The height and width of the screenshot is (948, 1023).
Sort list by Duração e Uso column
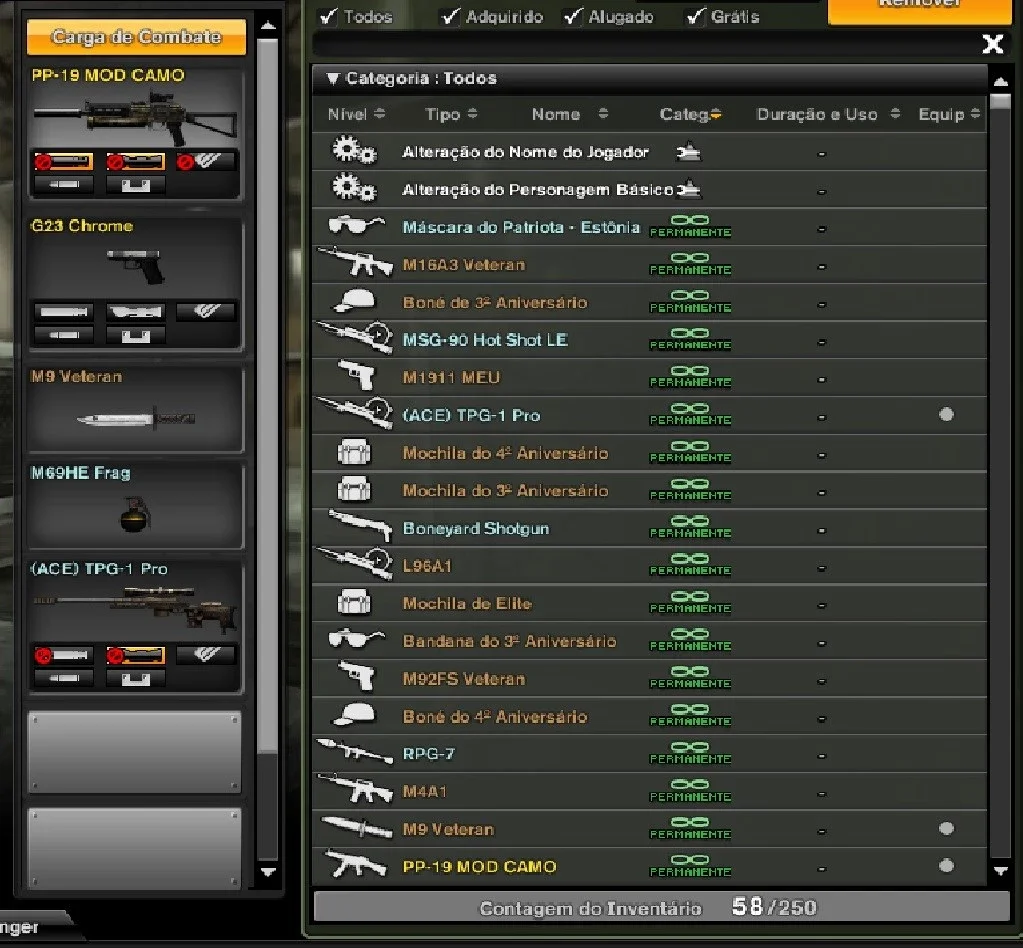[828, 114]
